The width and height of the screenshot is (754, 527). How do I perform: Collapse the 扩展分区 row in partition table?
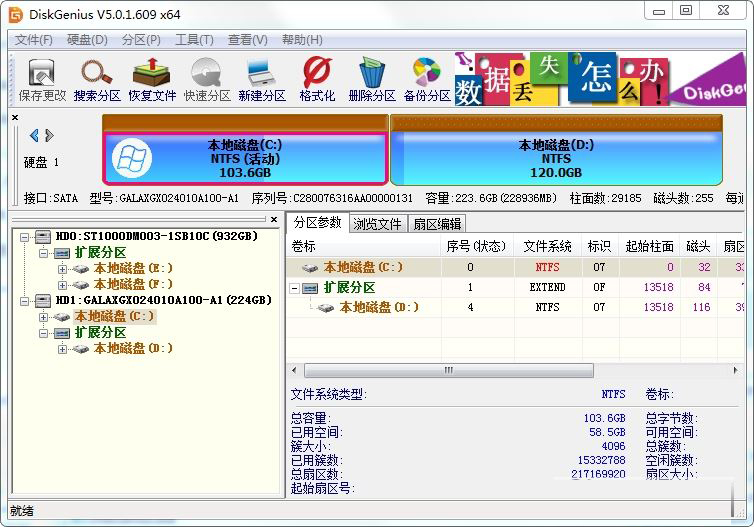click(x=296, y=288)
